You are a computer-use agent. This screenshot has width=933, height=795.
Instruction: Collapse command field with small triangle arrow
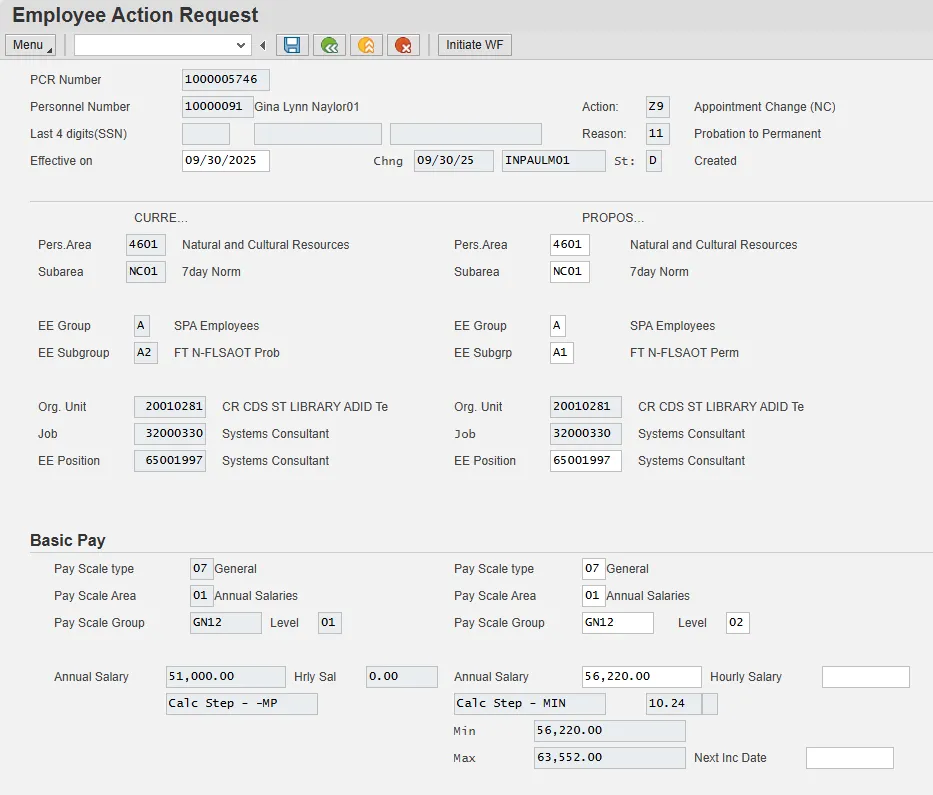click(263, 45)
